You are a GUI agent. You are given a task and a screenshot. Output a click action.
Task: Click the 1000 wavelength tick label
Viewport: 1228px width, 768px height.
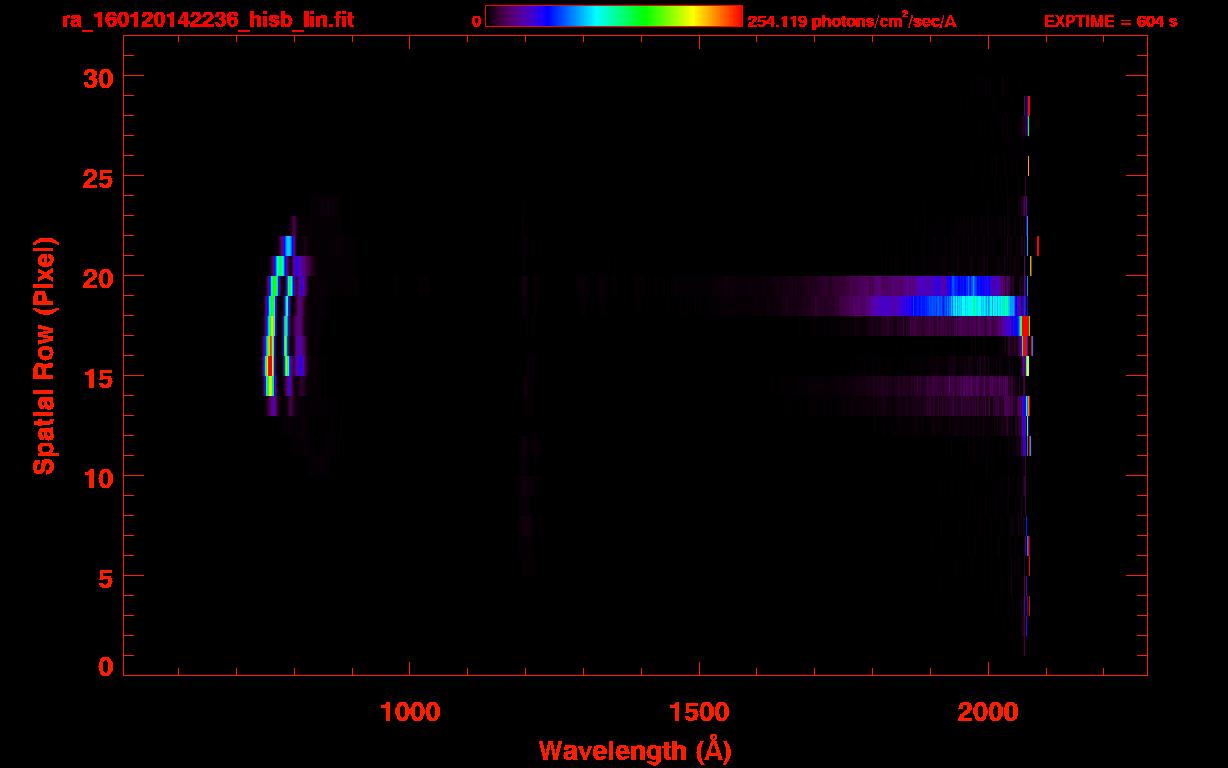[x=411, y=712]
